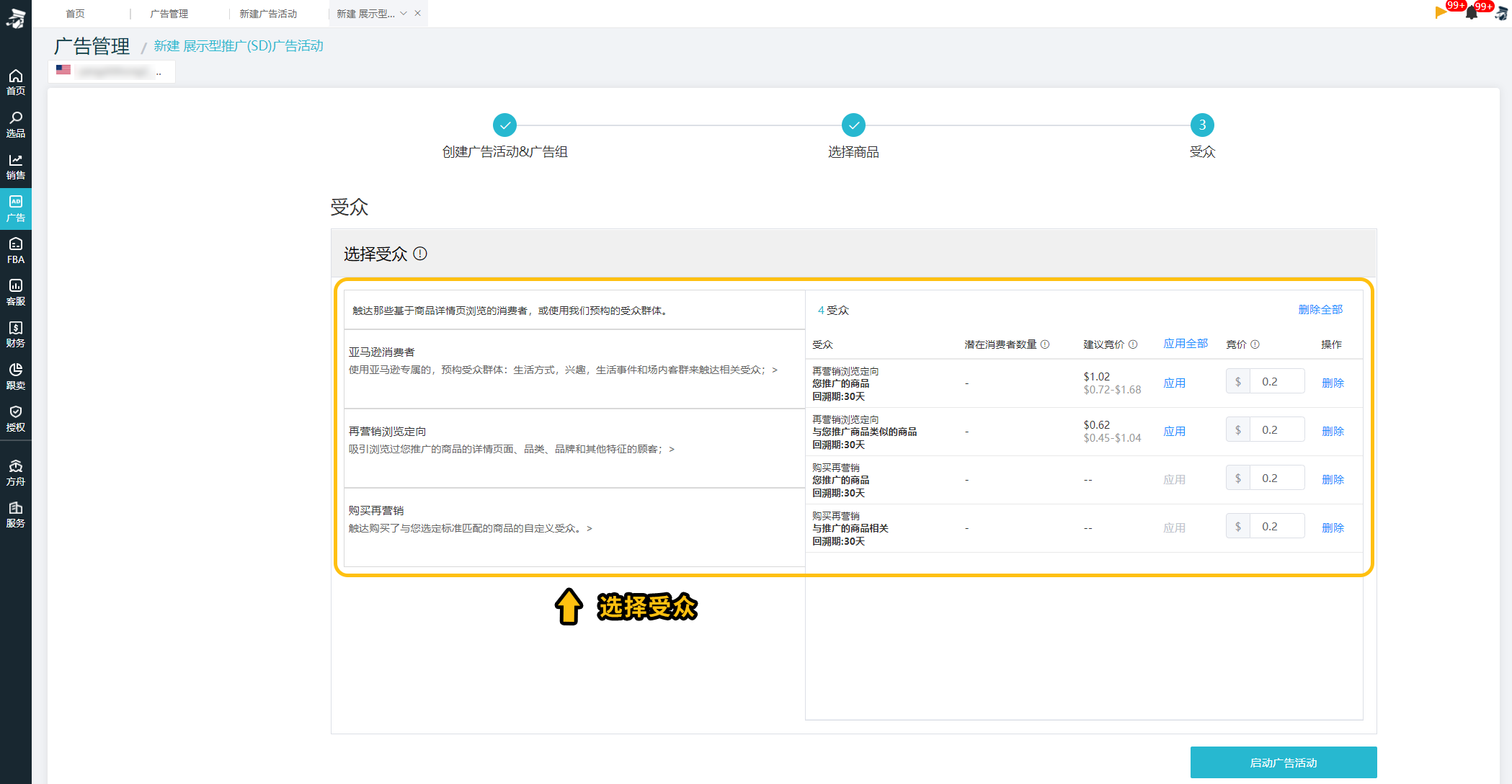Open the 服务 services sidebar icon
The width and height of the screenshot is (1512, 784).
tap(16, 514)
